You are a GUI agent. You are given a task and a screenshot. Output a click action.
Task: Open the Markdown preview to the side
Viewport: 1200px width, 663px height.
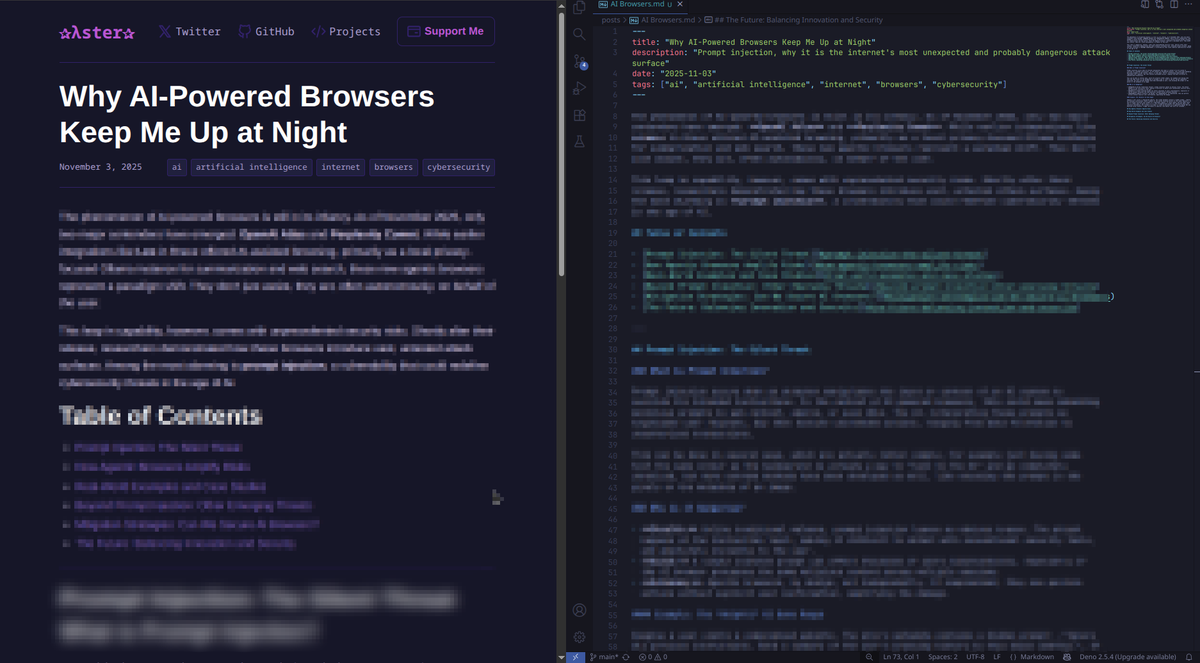(x=1145, y=5)
